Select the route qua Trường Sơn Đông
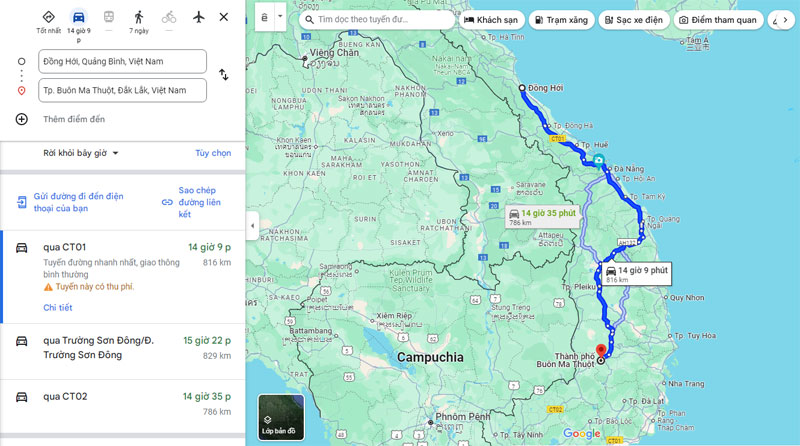 click(122, 352)
